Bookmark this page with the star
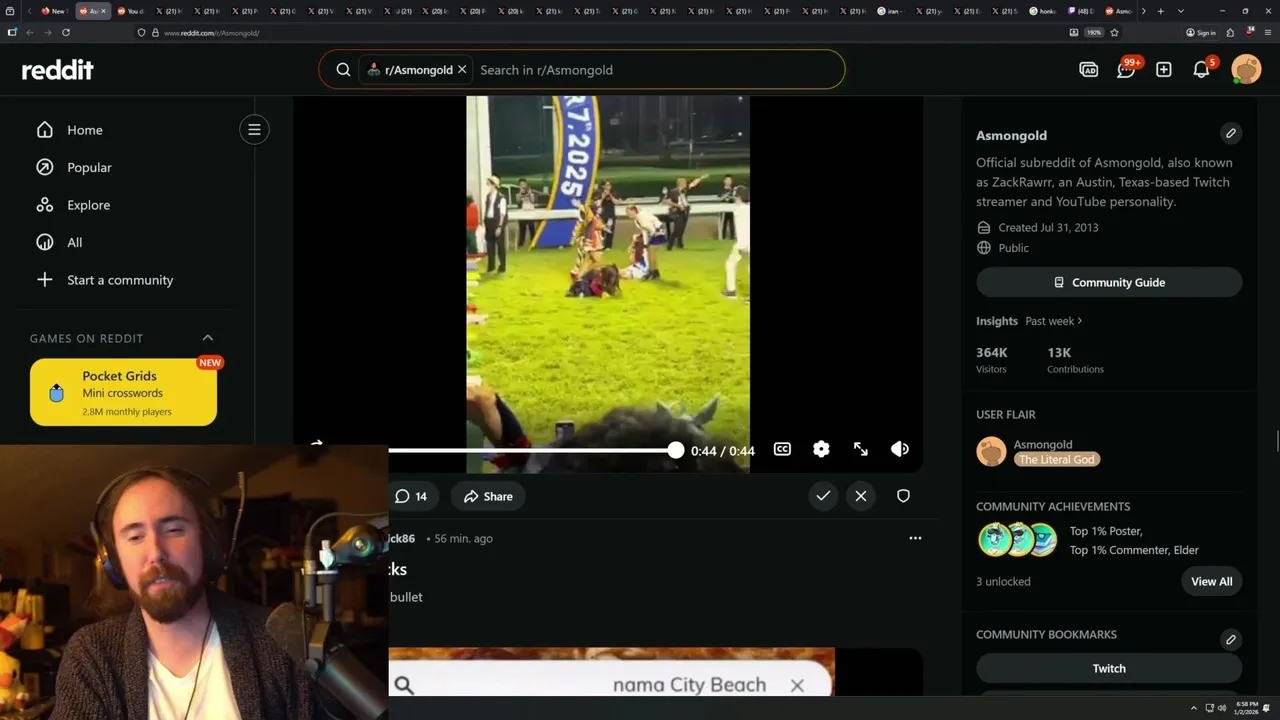Screen dimensions: 1280x720 [1114, 32]
